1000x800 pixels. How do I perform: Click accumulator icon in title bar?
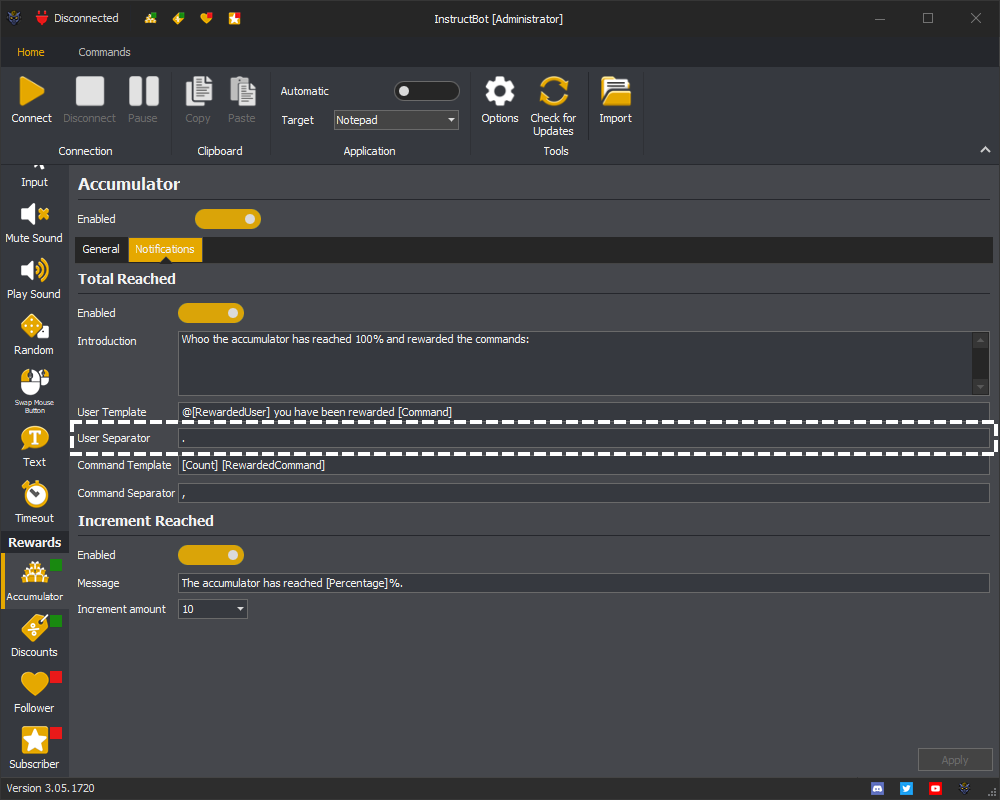[151, 19]
